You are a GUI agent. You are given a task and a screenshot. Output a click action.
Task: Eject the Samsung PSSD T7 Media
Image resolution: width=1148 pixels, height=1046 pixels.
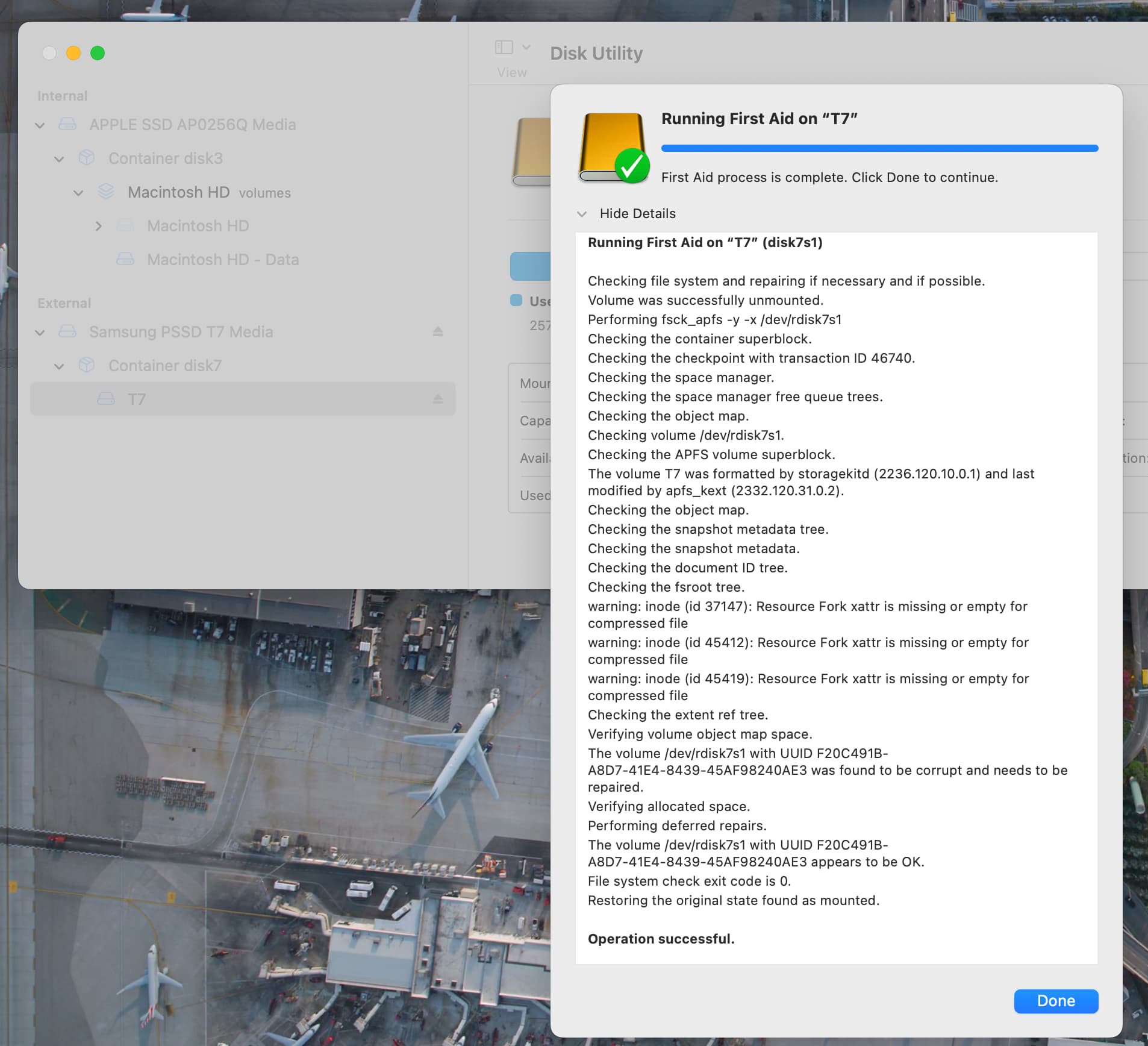point(438,331)
